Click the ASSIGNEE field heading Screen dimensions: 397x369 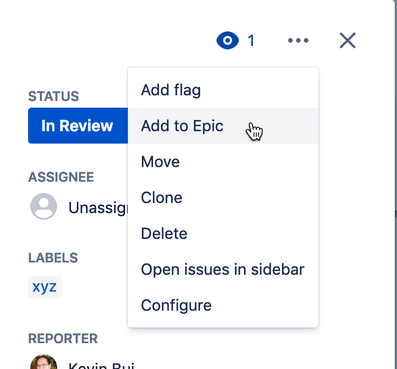tap(61, 177)
